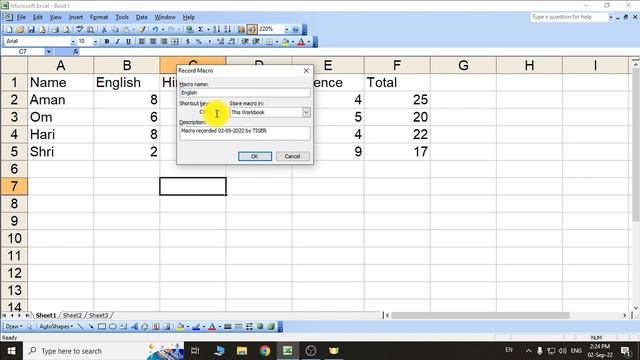
Task: Click the Type a question for help box
Action: pos(569,17)
